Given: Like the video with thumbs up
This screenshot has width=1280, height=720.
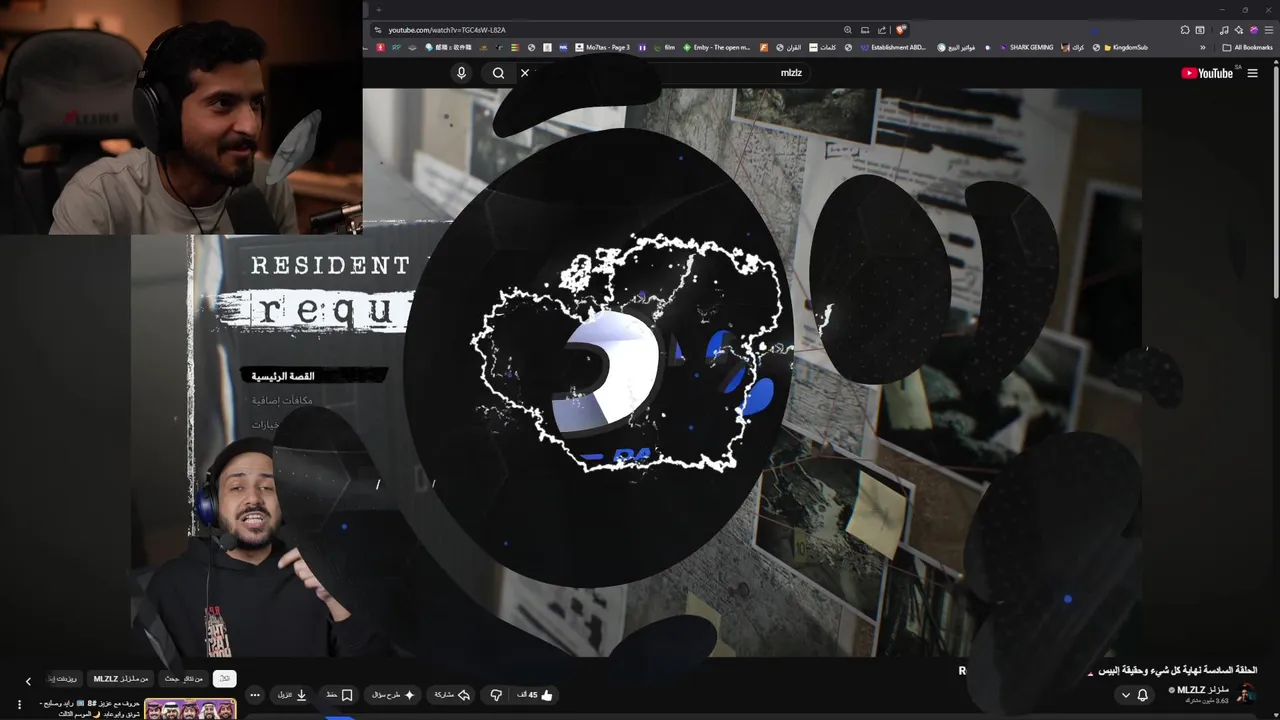Looking at the screenshot, I should coord(535,695).
